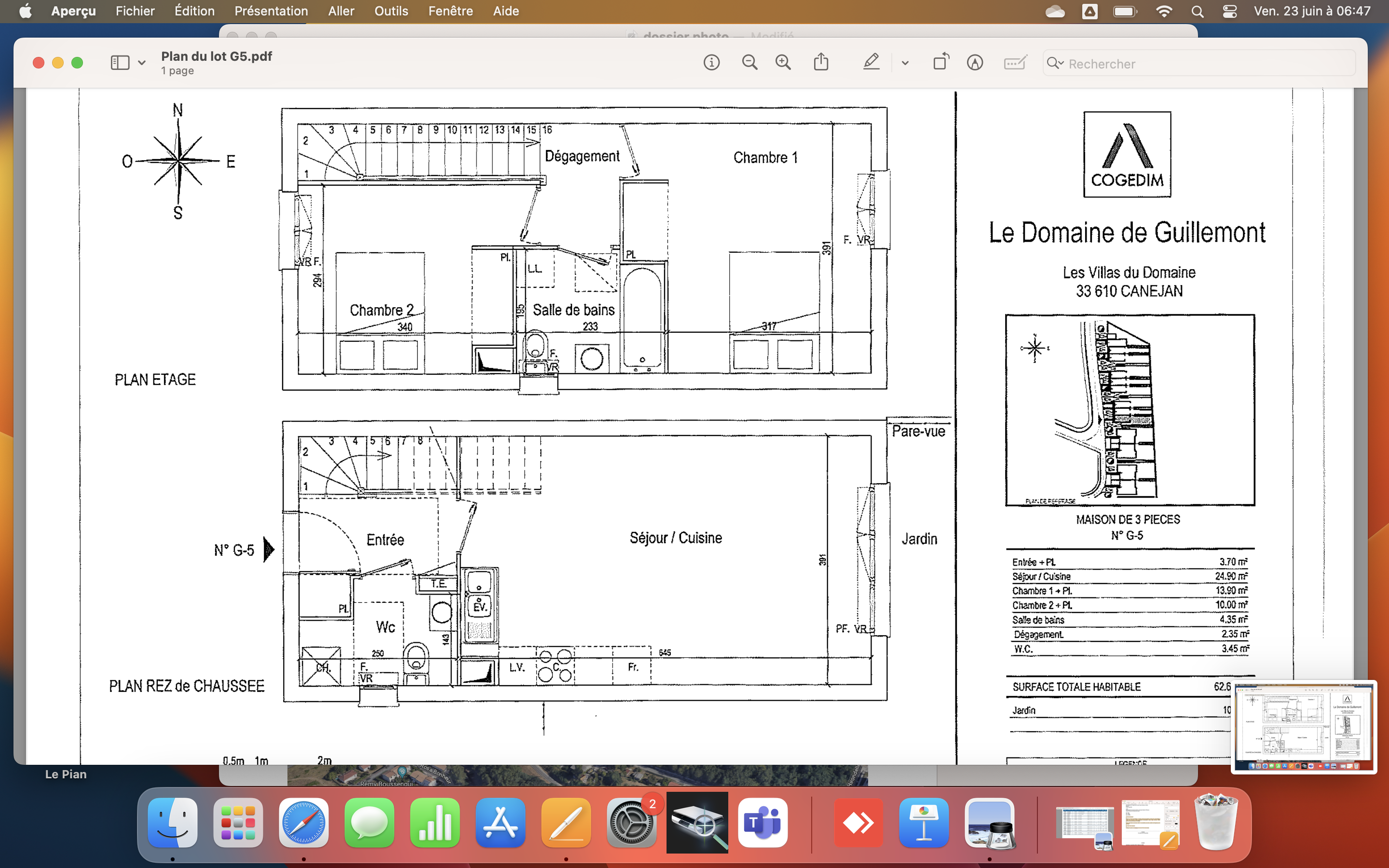
Task: Toggle the sidebar view button
Action: (120, 63)
